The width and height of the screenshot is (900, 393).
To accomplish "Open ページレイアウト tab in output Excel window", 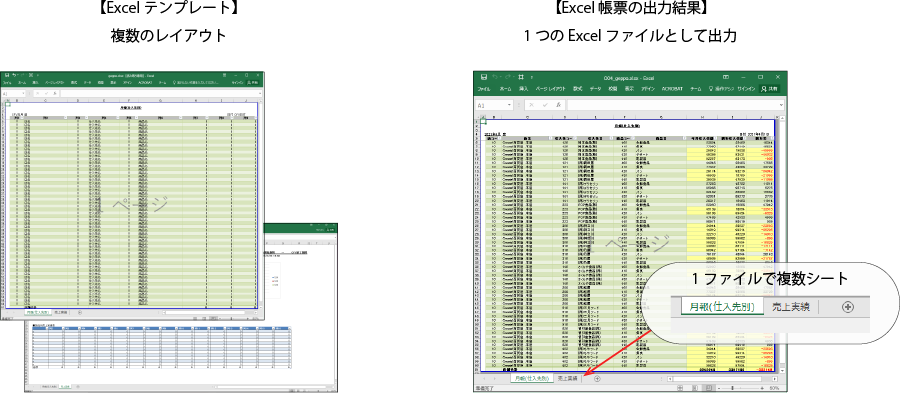I will tap(551, 89).
